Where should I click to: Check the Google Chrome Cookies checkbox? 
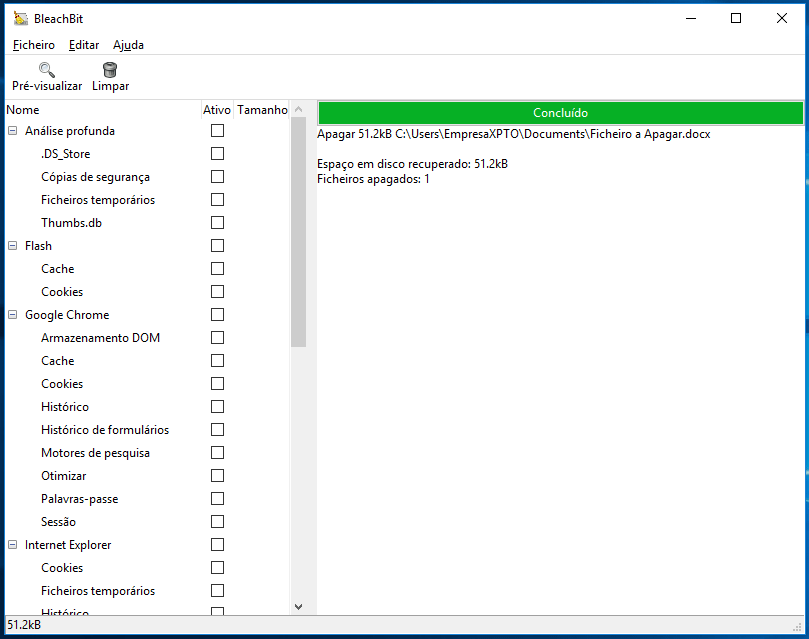point(217,384)
